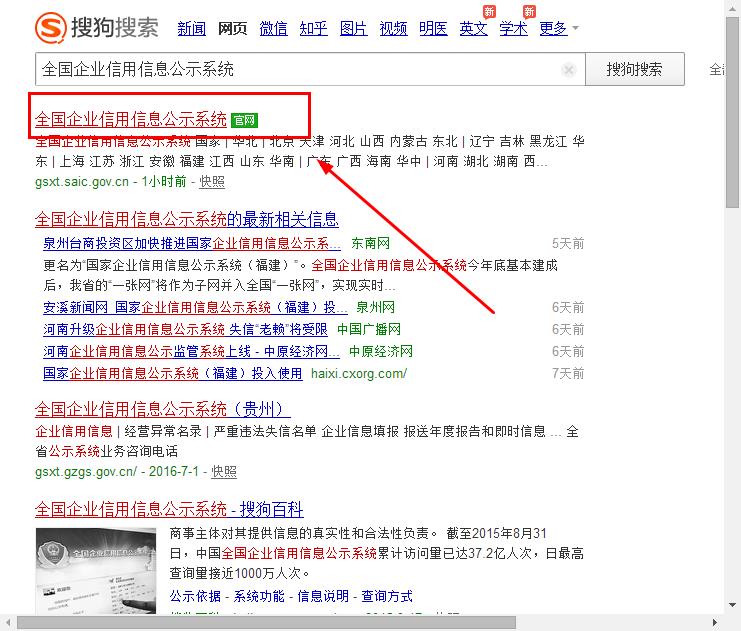Open the 查询方式 sublink
This screenshot has height=631, width=741.
(387, 596)
